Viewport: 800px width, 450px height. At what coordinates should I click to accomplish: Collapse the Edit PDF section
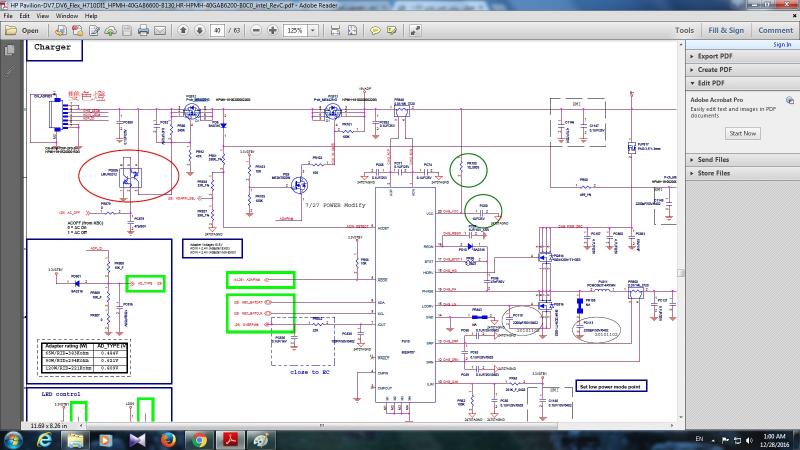tap(742, 83)
